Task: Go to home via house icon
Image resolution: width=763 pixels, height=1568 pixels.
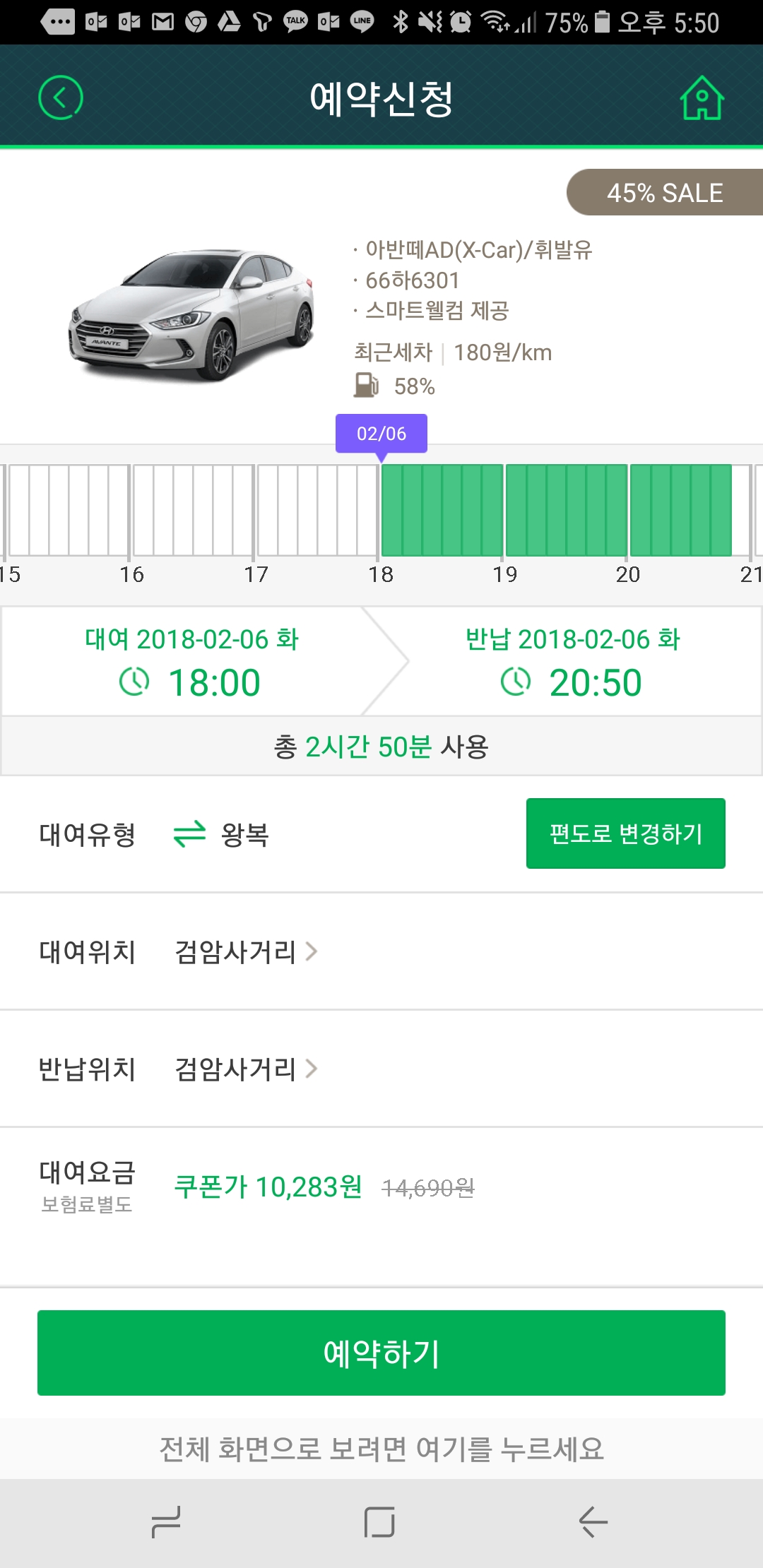Action: tap(702, 98)
